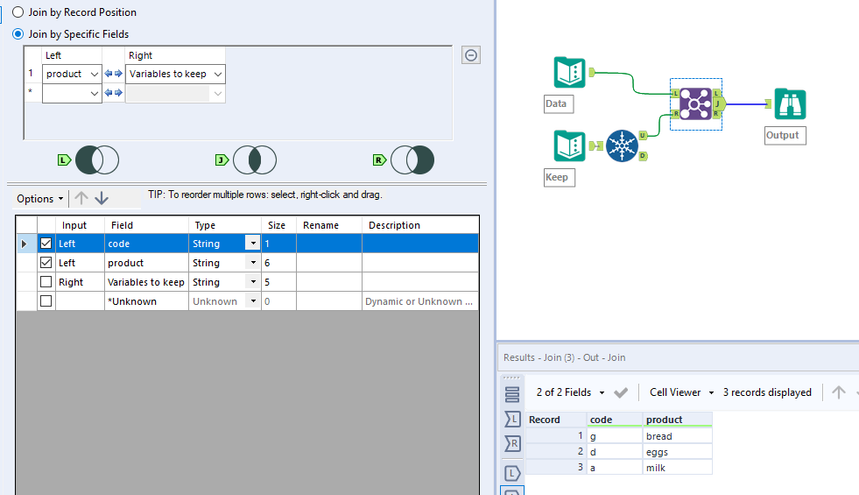This screenshot has width=859, height=495.
Task: Open the Options menu
Action: coord(40,199)
